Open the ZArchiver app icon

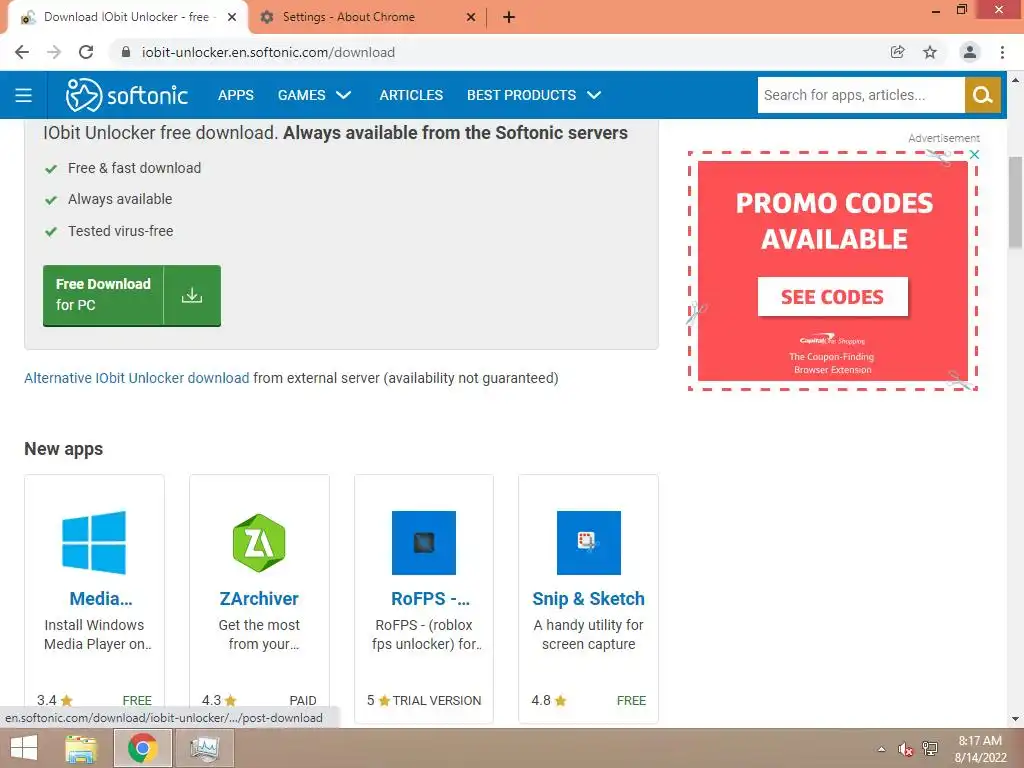(x=259, y=543)
